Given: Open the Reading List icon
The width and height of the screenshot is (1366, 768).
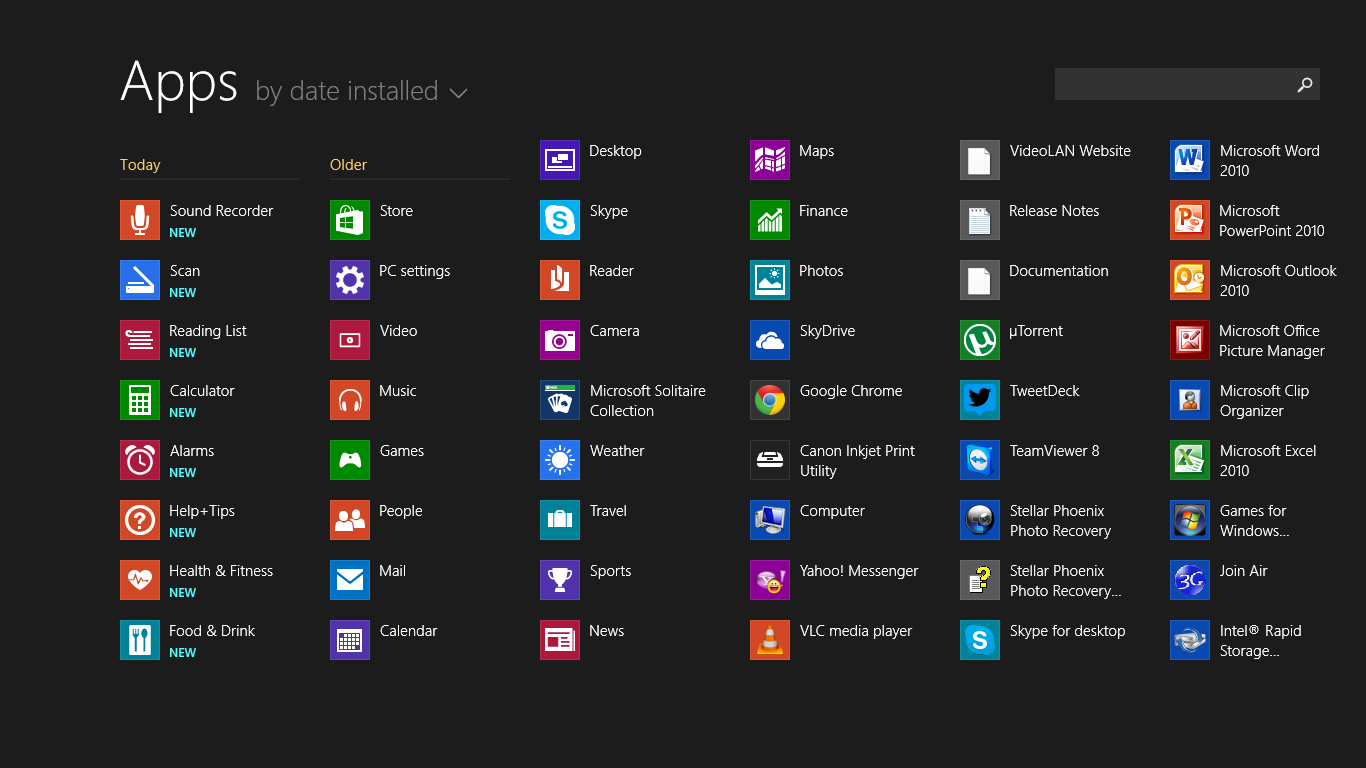Looking at the screenshot, I should (x=140, y=340).
